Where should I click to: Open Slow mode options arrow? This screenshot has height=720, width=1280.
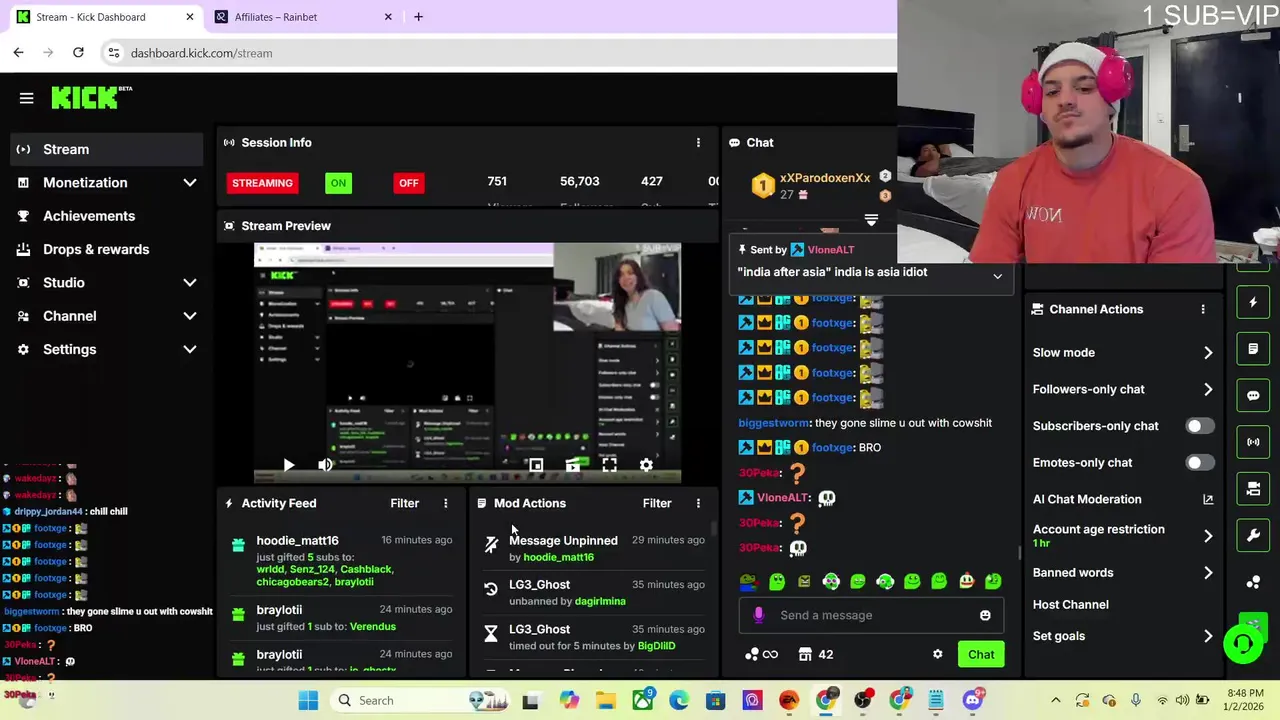[x=1208, y=353]
